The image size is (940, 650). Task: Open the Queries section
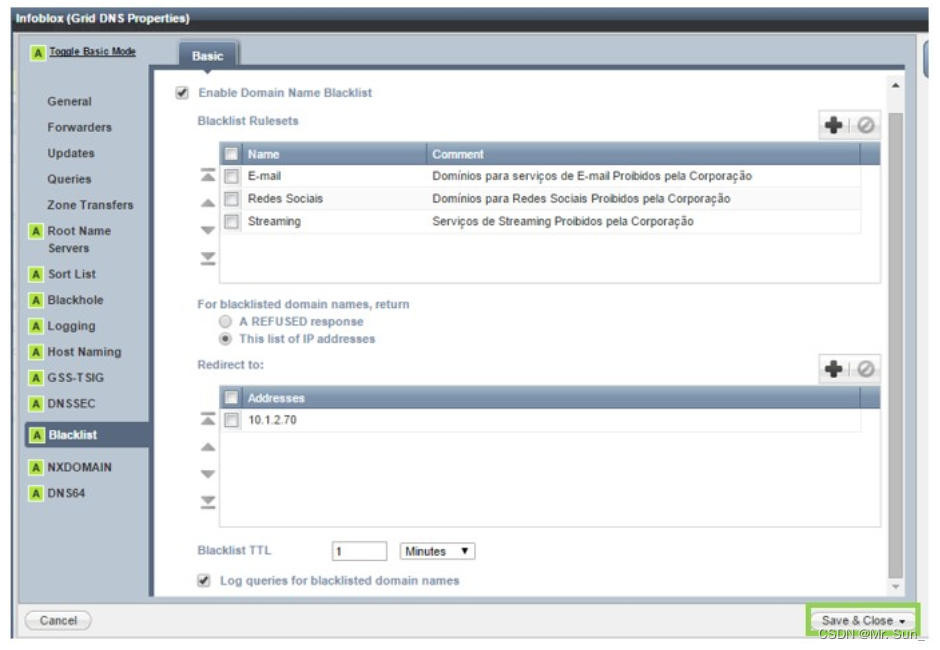tap(70, 179)
